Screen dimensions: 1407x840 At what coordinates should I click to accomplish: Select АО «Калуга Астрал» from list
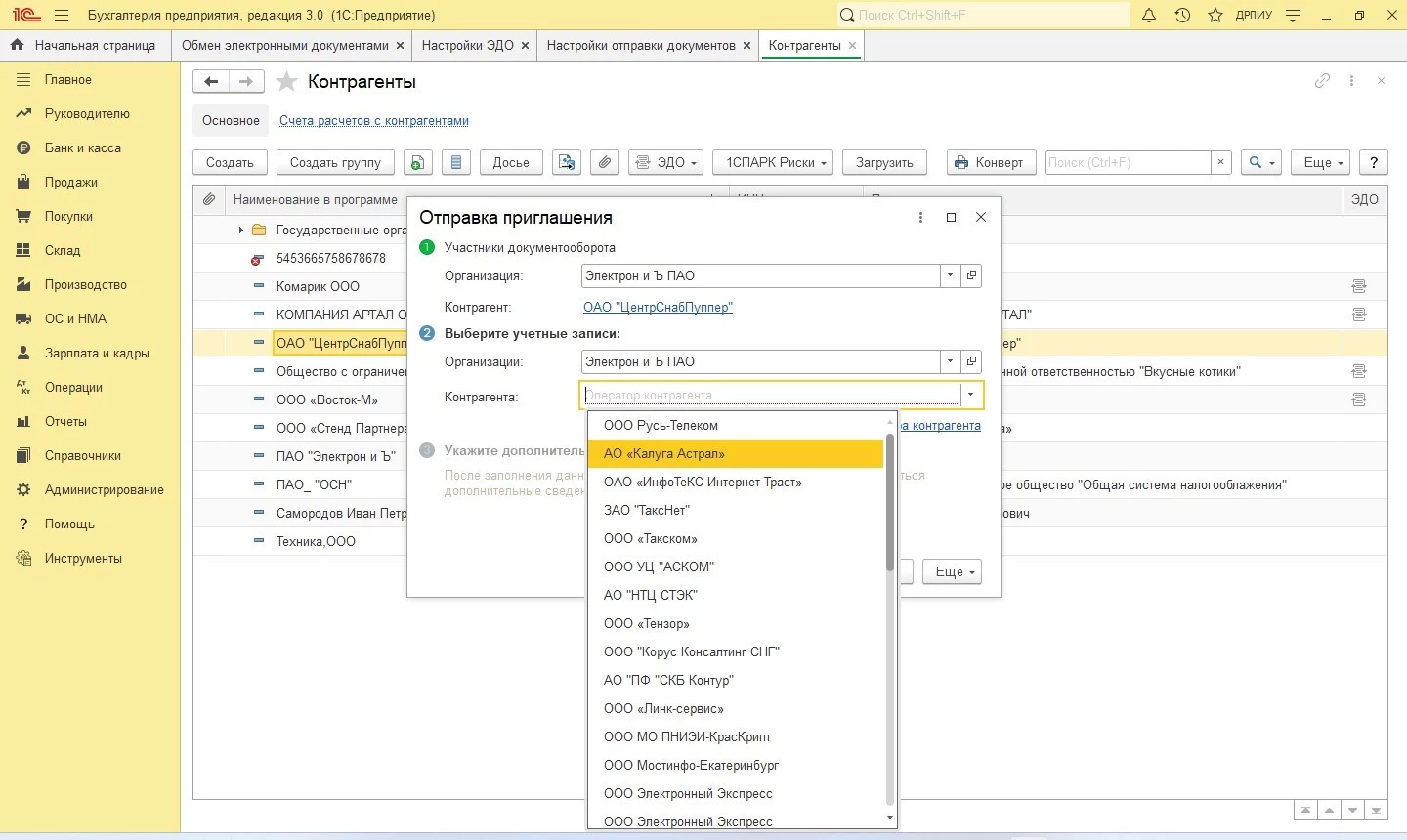(664, 454)
